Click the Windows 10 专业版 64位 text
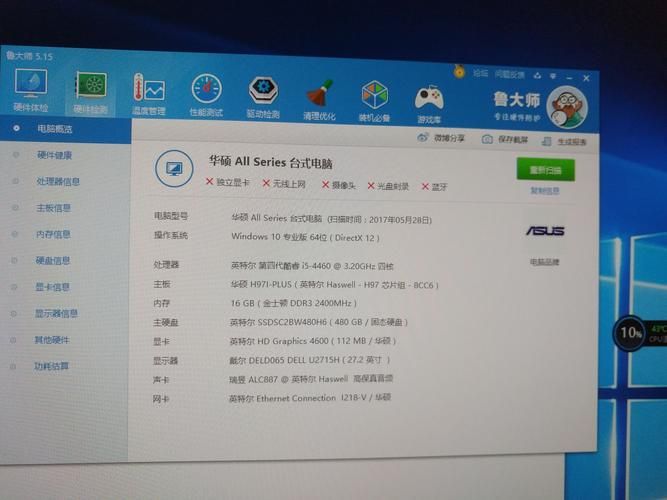The image size is (667, 500). (279, 237)
